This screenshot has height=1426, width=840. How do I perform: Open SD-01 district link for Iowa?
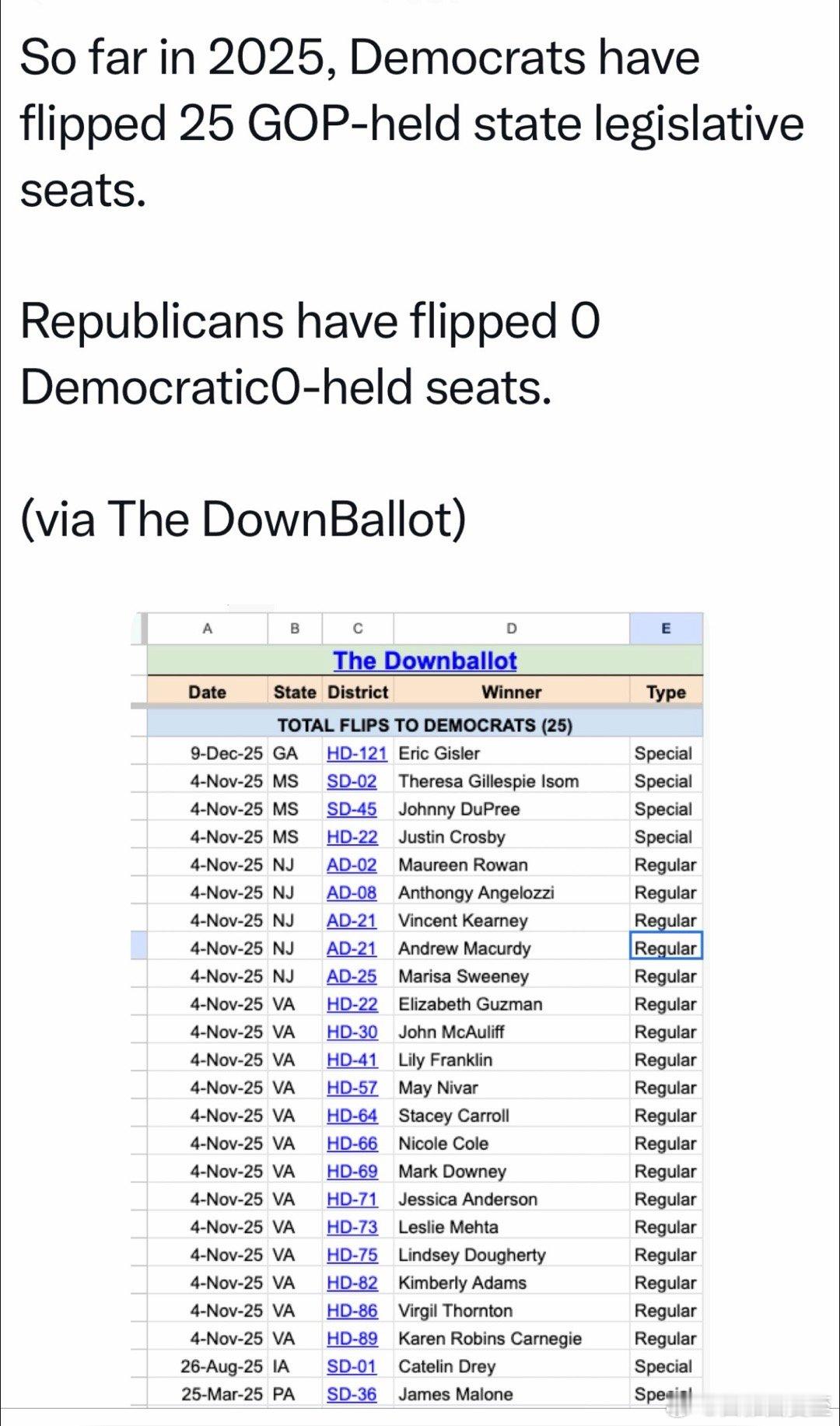coord(352,1366)
